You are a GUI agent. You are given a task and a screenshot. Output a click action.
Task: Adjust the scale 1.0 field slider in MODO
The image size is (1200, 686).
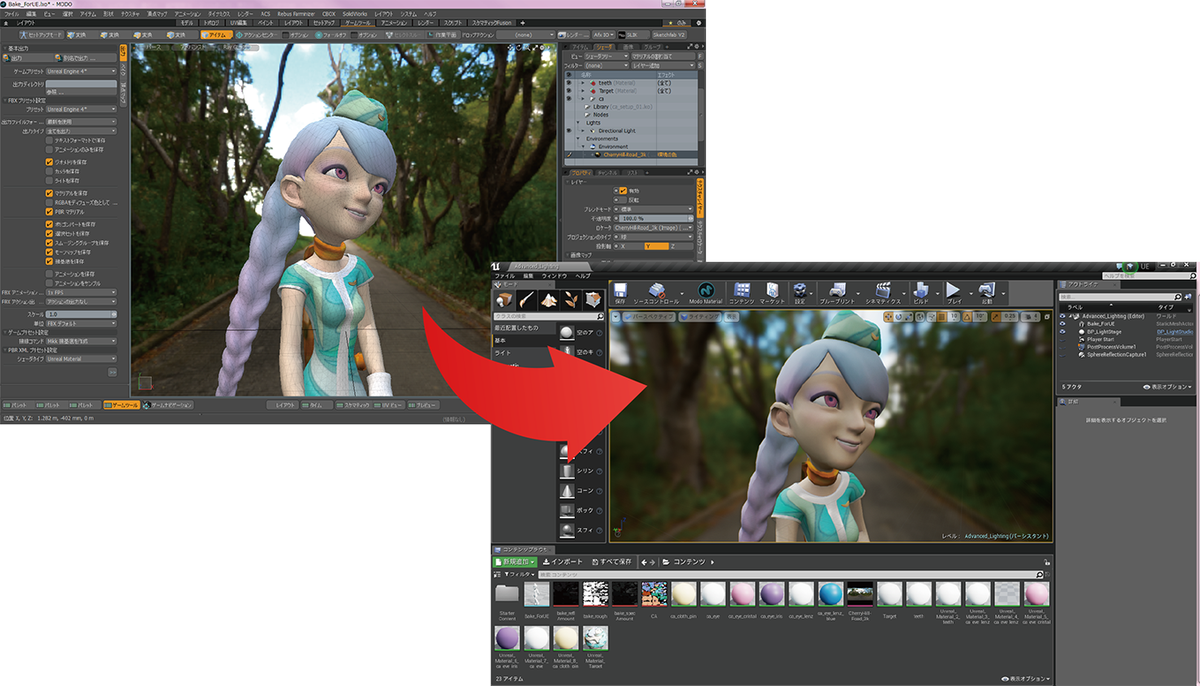click(81, 313)
